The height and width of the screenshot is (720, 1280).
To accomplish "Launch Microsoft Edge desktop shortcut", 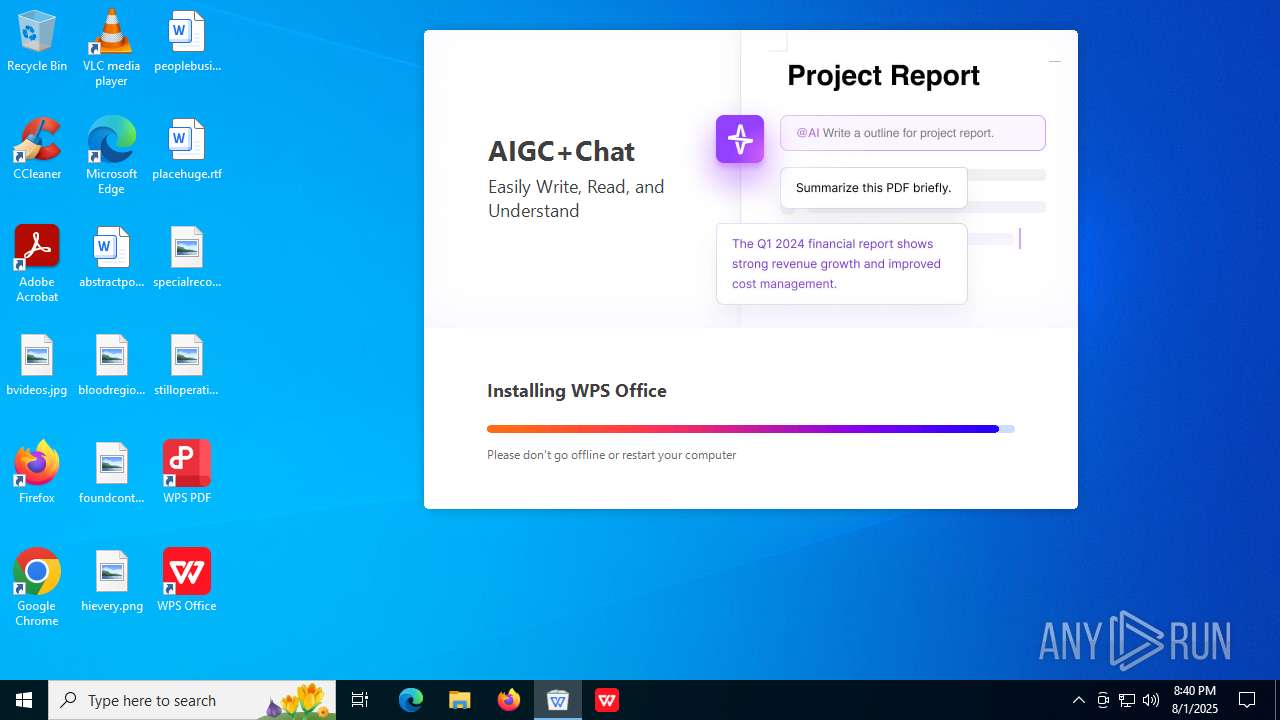I will point(111,156).
